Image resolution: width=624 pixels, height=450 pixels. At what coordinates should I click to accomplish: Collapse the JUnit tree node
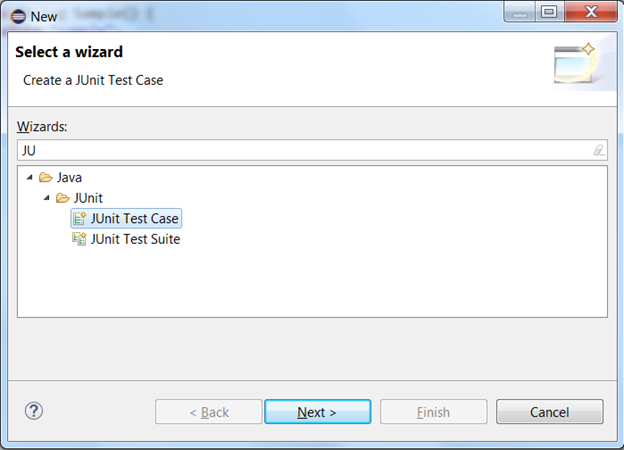47,198
